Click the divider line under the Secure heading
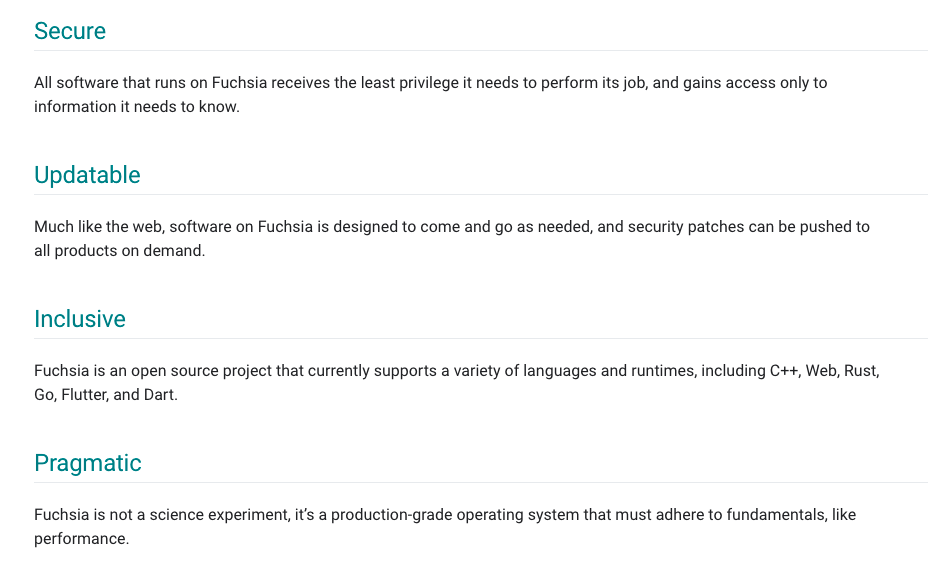Viewport: 928px width, 570px height. point(481,51)
